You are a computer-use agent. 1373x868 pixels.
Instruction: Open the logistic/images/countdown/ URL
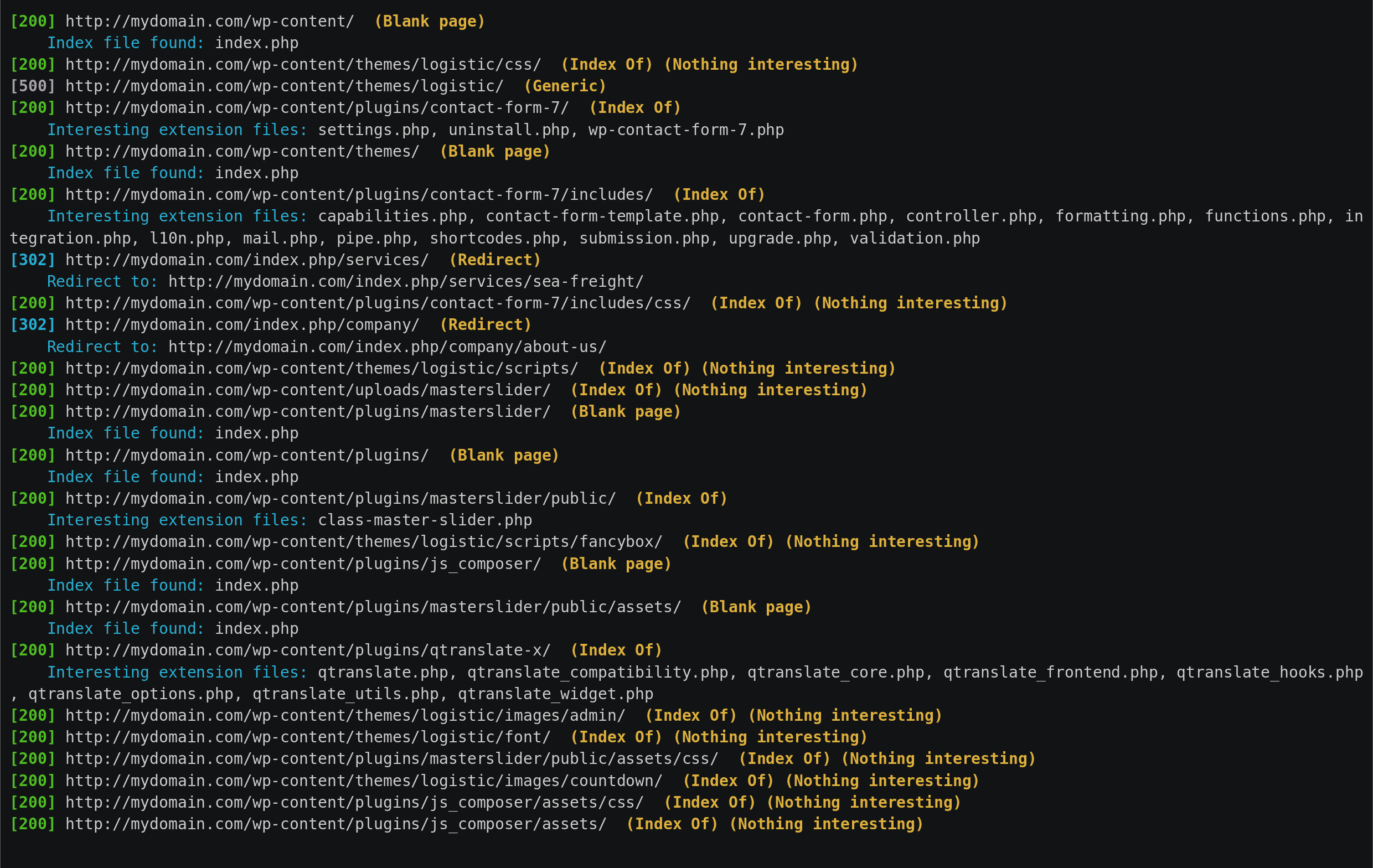[x=364, y=781]
